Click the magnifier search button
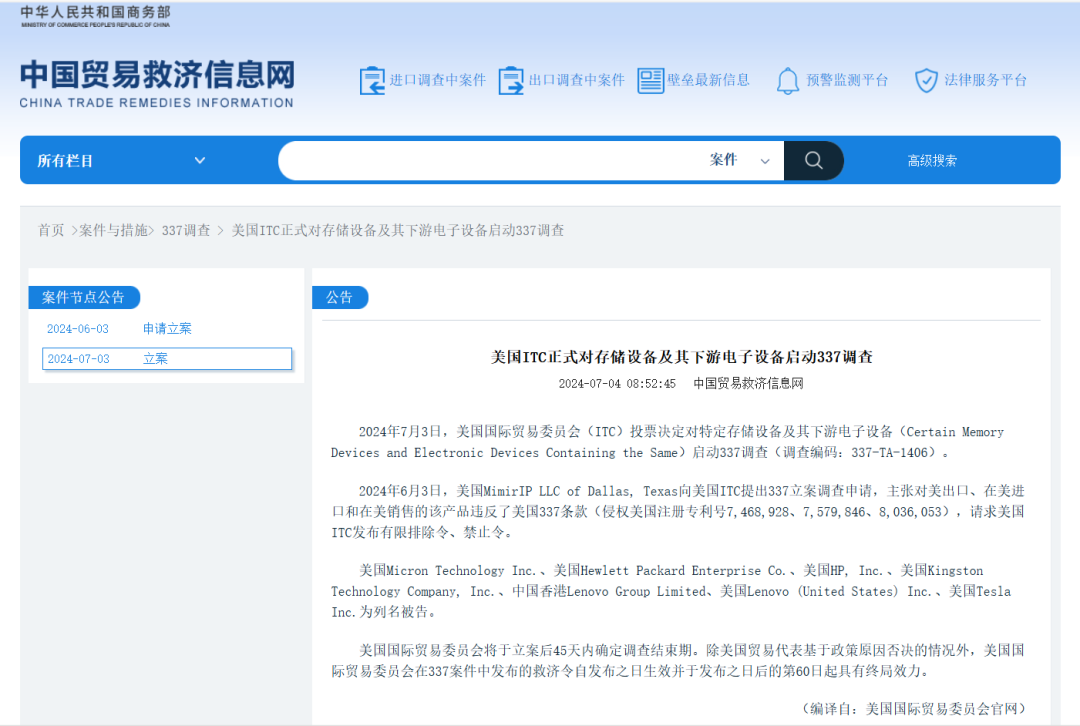The image size is (1080, 726). click(813, 160)
